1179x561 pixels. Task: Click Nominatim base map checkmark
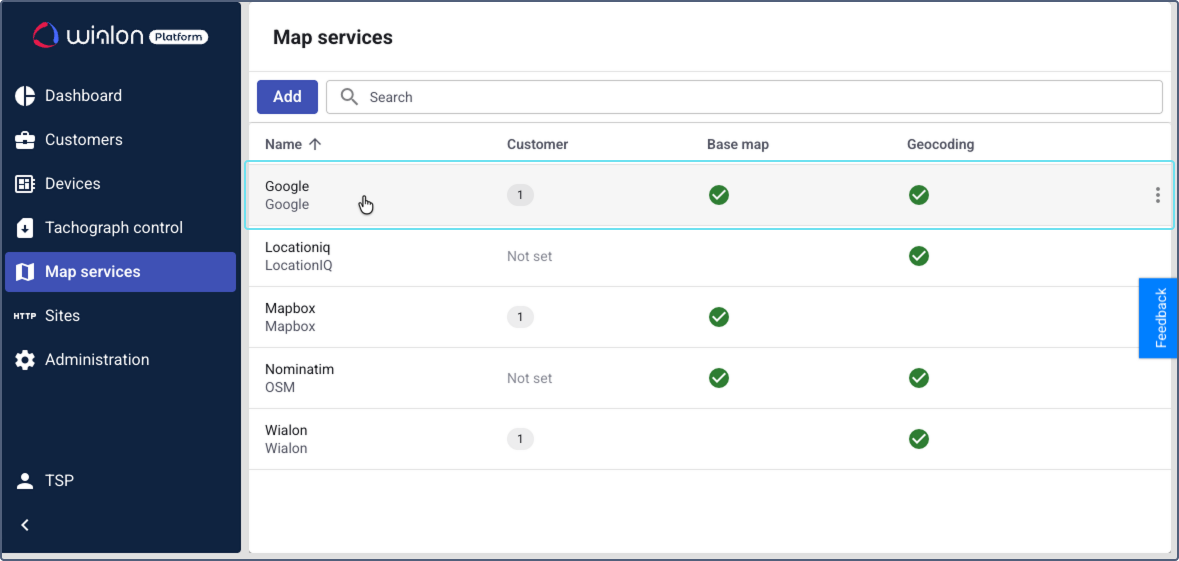(719, 378)
